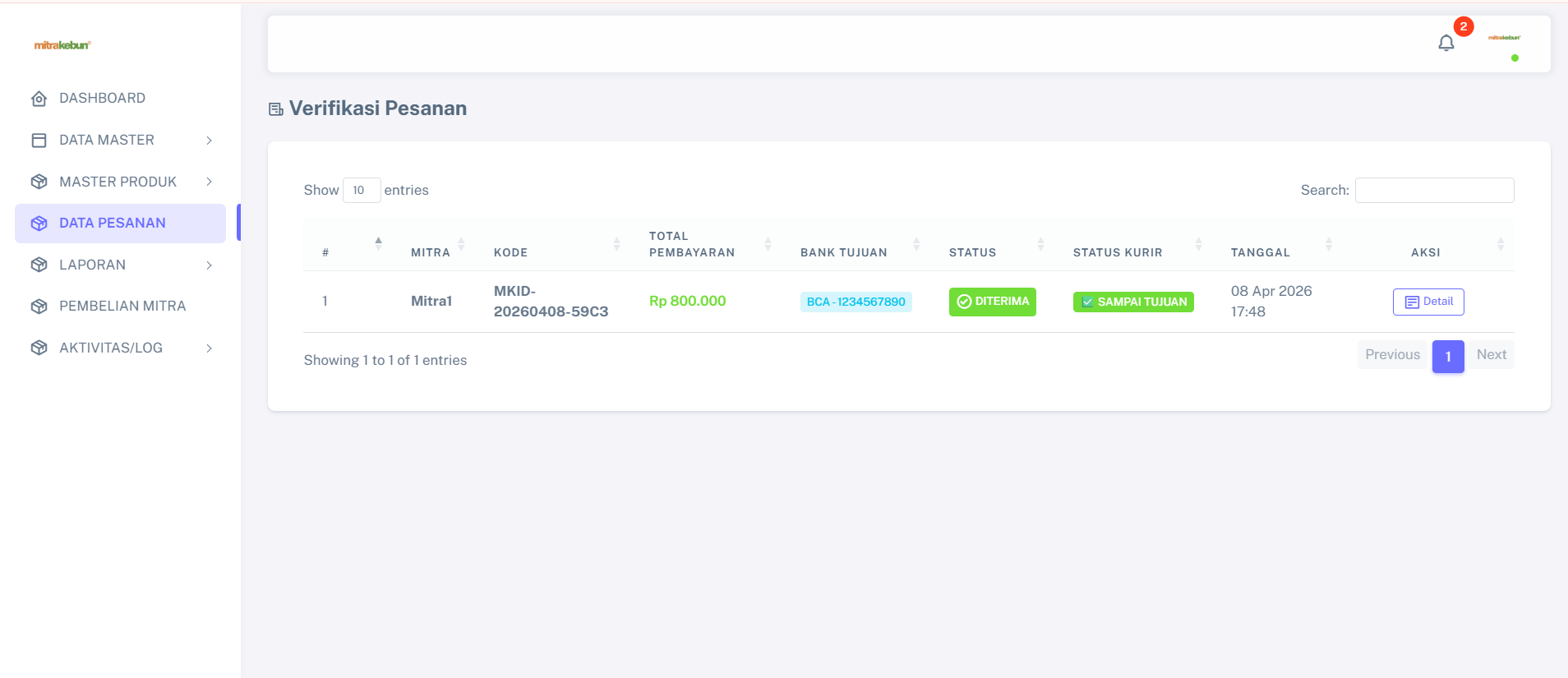Open Data Pesanan menu item
1568x678 pixels.
click(120, 224)
